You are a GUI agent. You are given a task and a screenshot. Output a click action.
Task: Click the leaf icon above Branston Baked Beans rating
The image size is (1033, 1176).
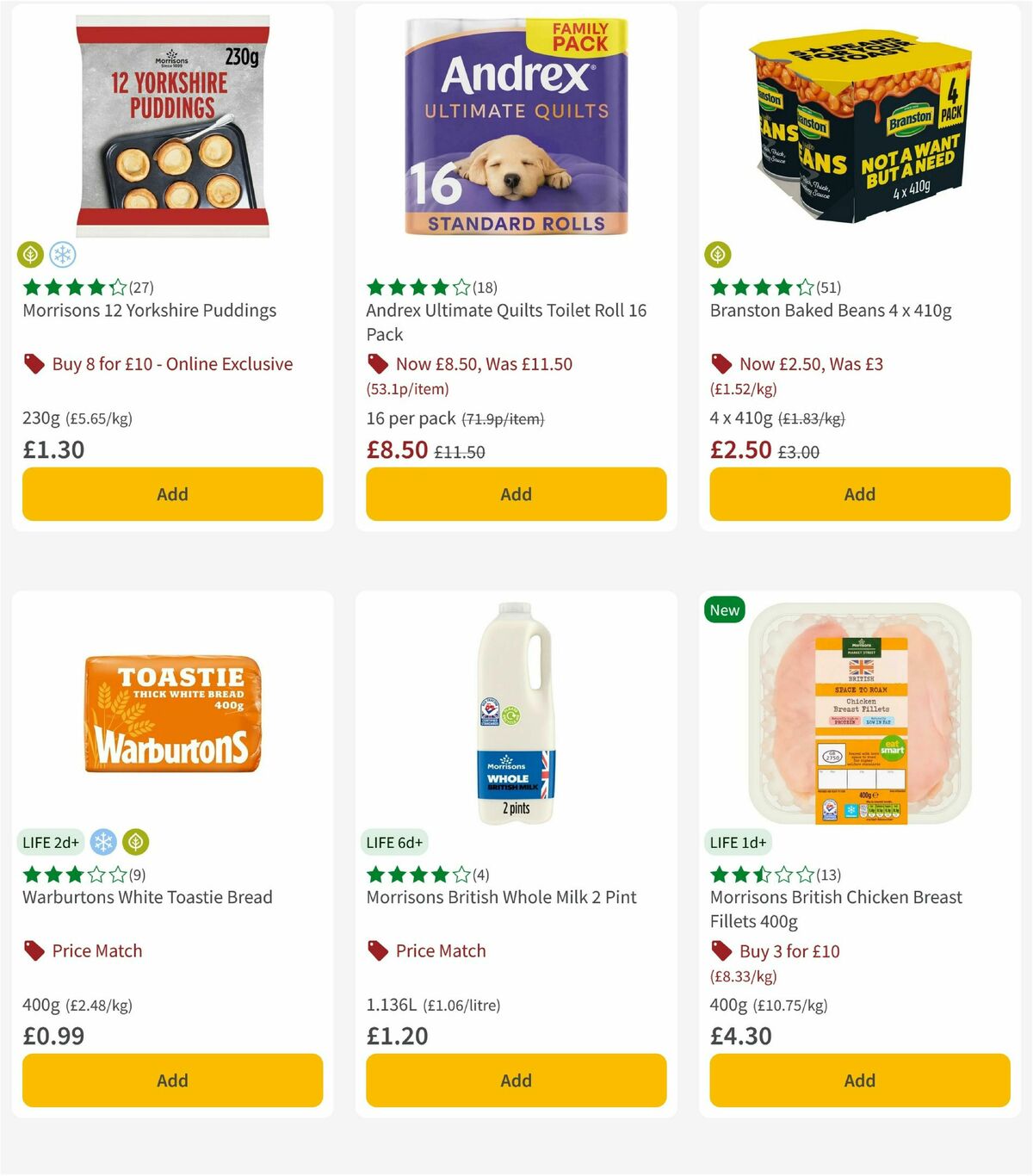coord(719,255)
